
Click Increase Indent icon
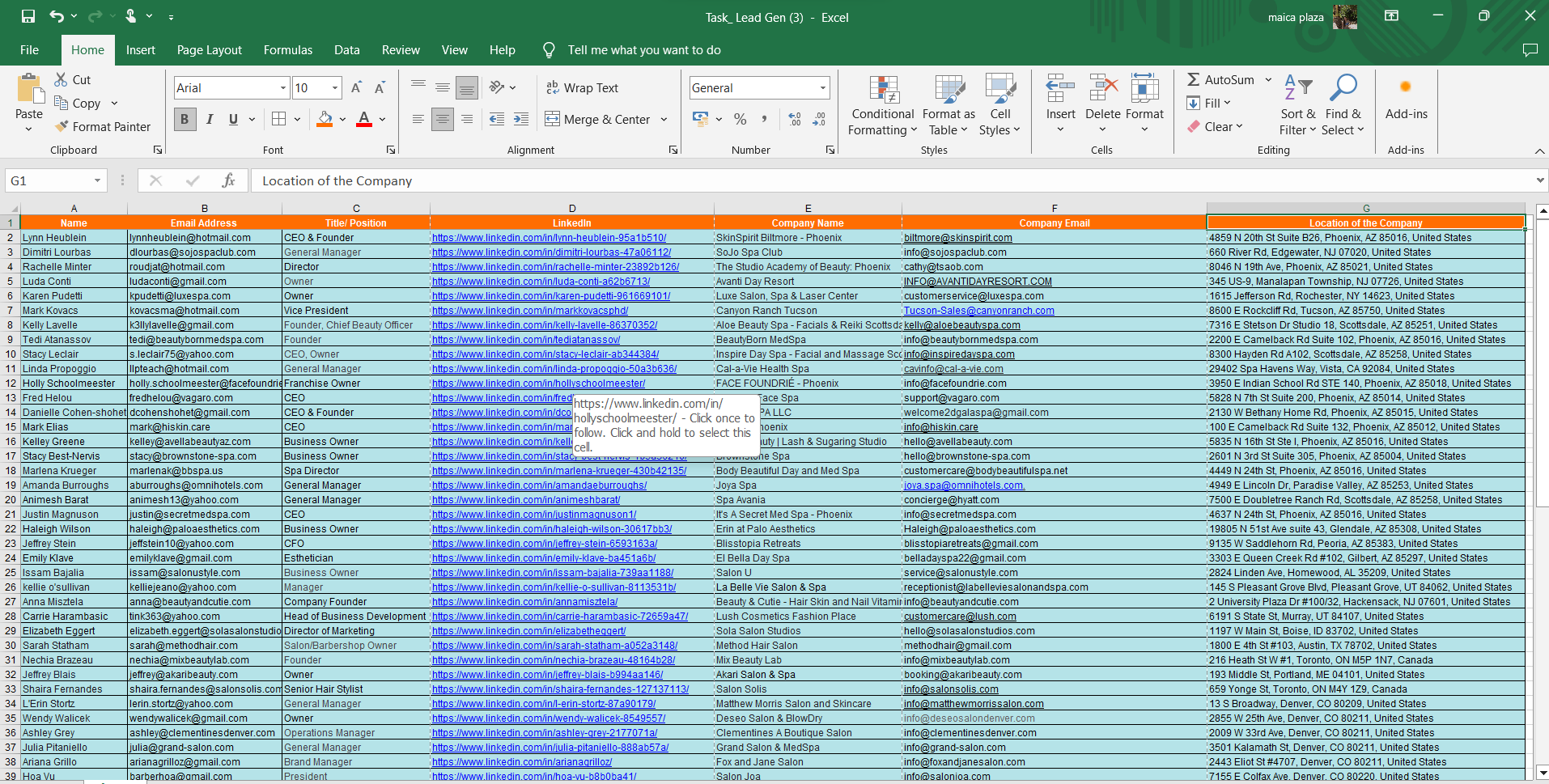pos(521,119)
